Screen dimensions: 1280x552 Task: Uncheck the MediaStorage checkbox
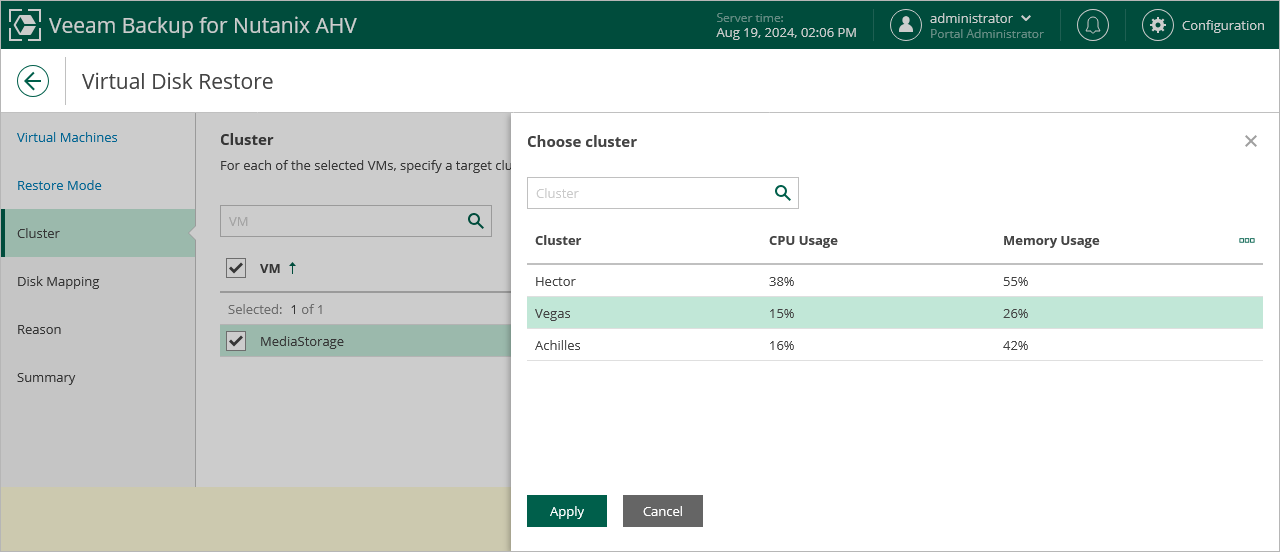(x=236, y=341)
